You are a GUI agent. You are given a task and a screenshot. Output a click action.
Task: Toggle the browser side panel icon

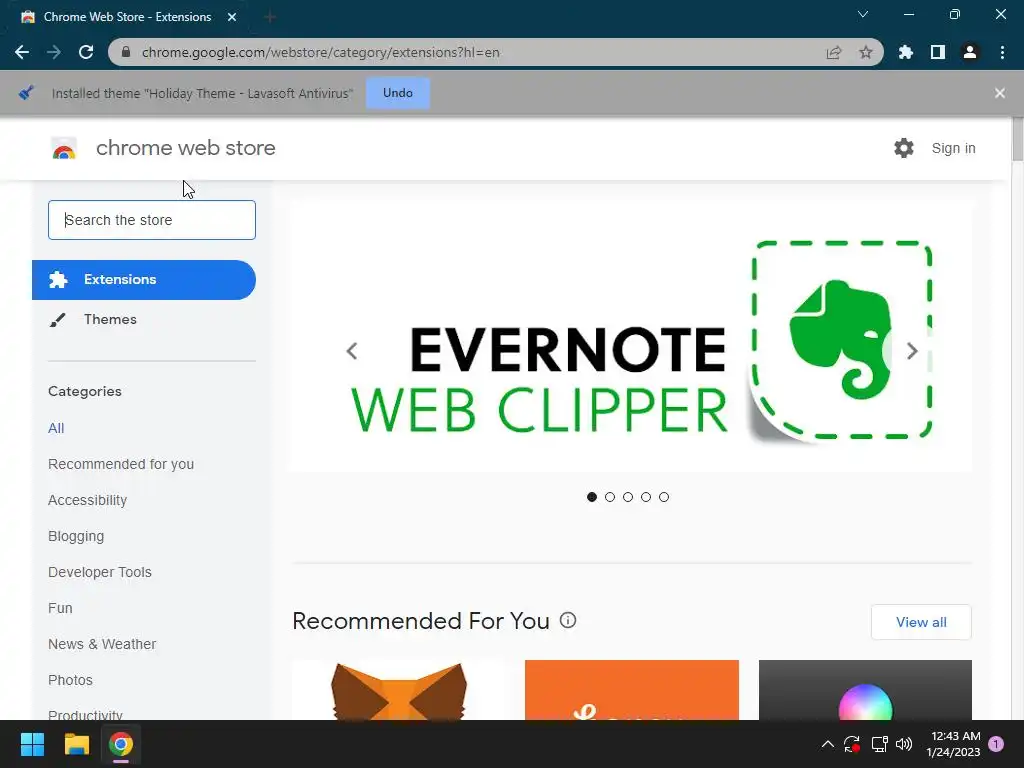937,52
